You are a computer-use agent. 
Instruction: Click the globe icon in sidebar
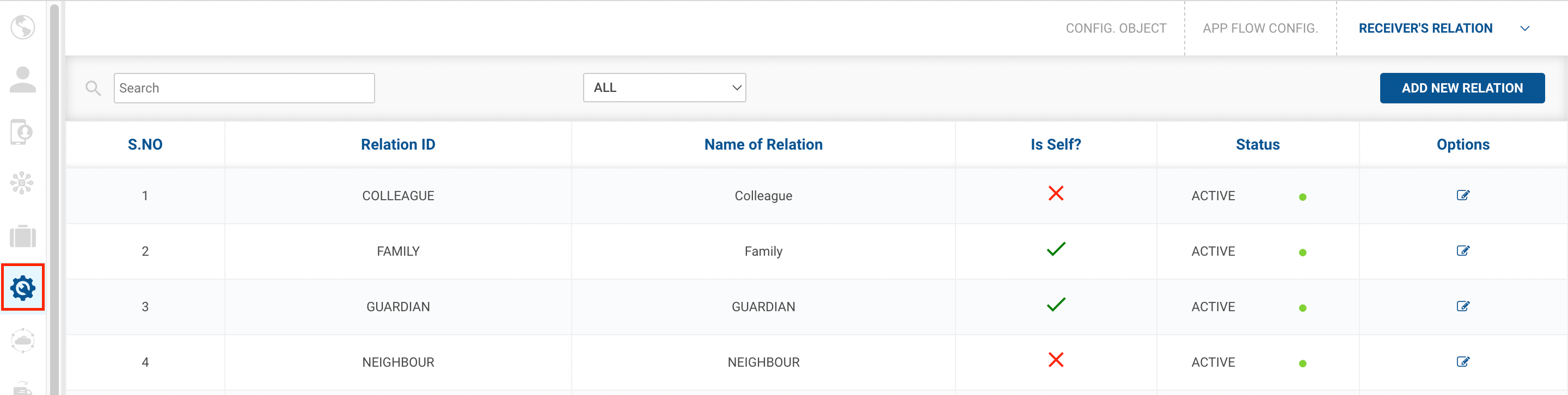pyautogui.click(x=22, y=27)
